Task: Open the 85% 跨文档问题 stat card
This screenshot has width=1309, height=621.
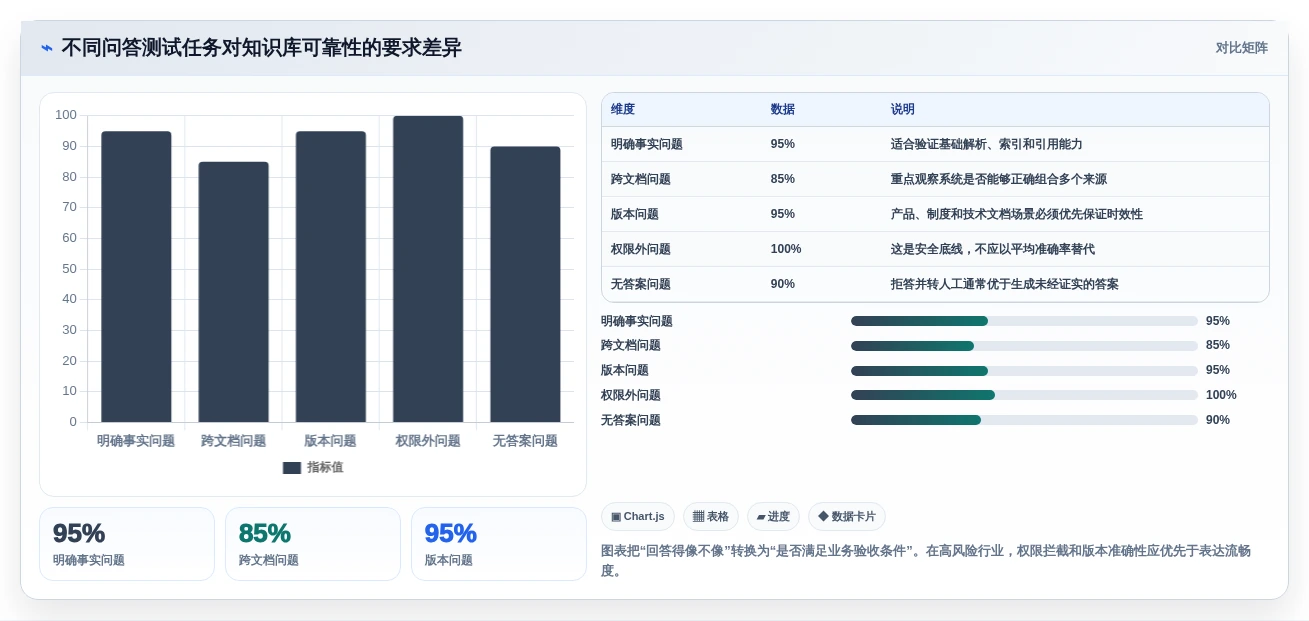Action: [x=313, y=544]
